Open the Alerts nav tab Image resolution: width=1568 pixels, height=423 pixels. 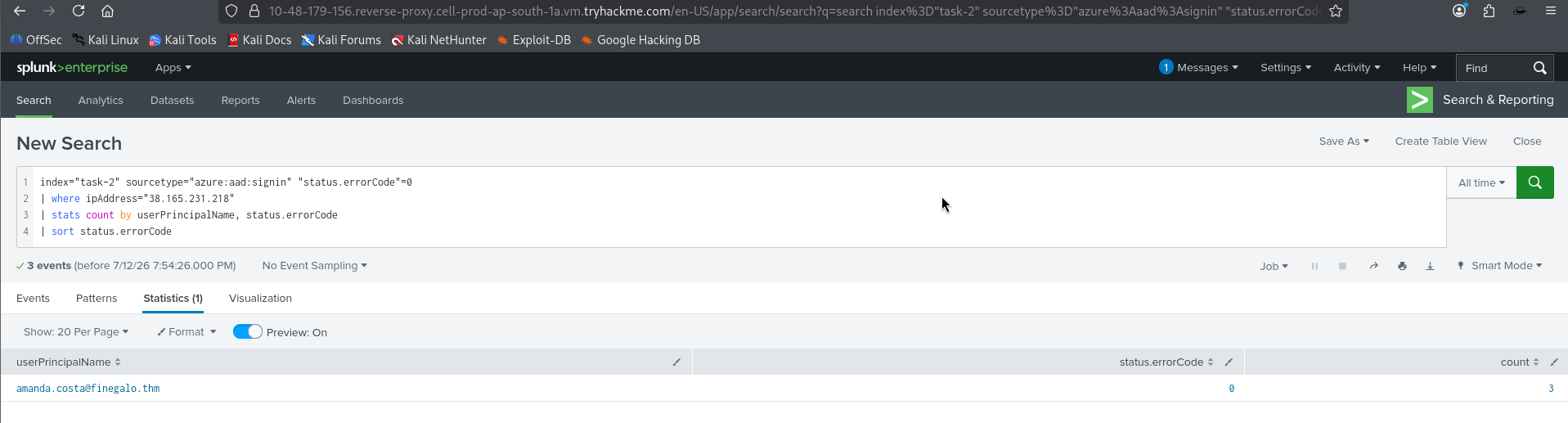pyautogui.click(x=301, y=100)
